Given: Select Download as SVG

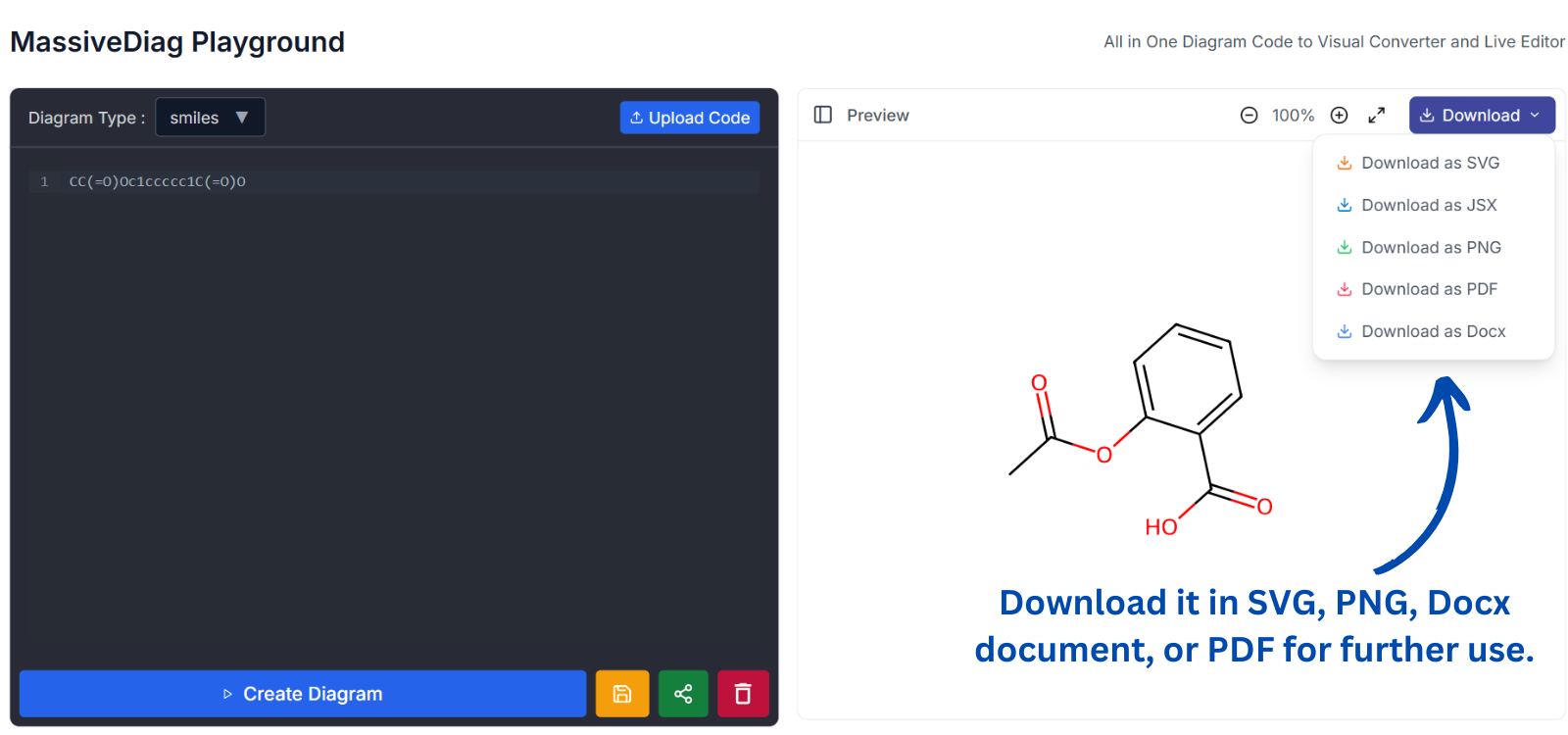Looking at the screenshot, I should 1430,163.
